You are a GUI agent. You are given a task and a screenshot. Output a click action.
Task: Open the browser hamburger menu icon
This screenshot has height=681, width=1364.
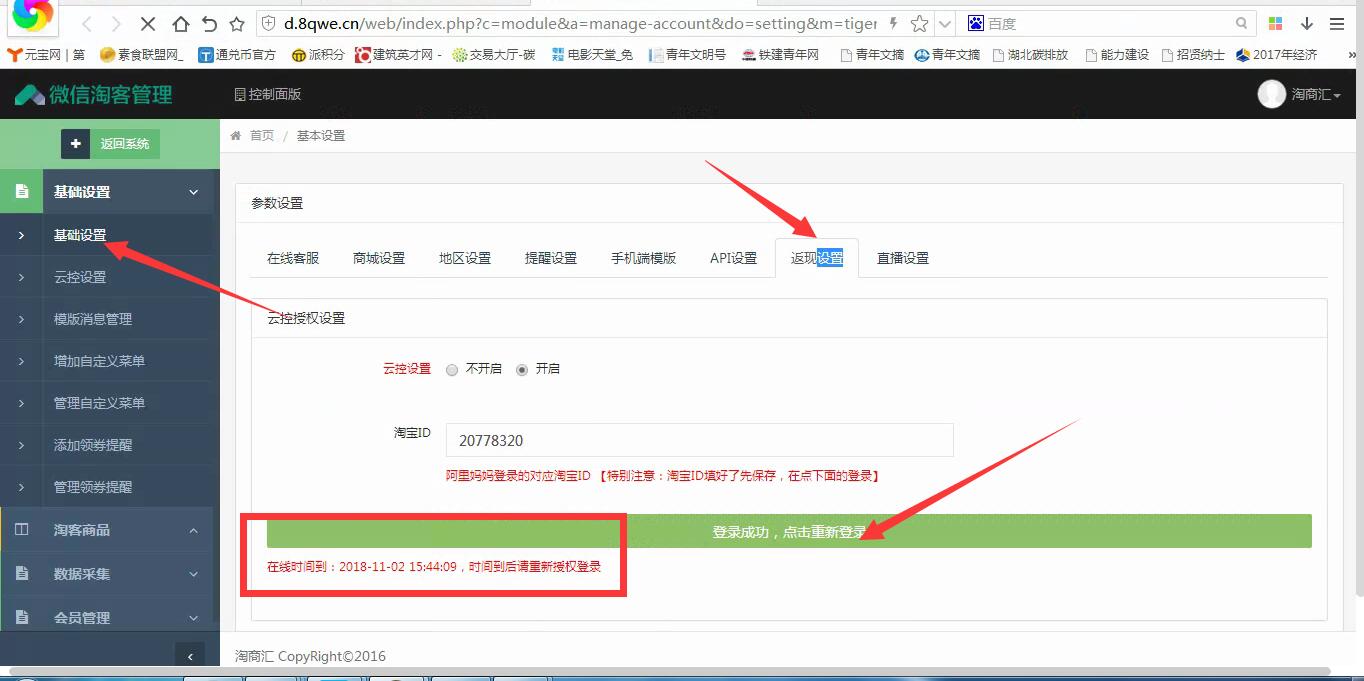tap(1337, 24)
